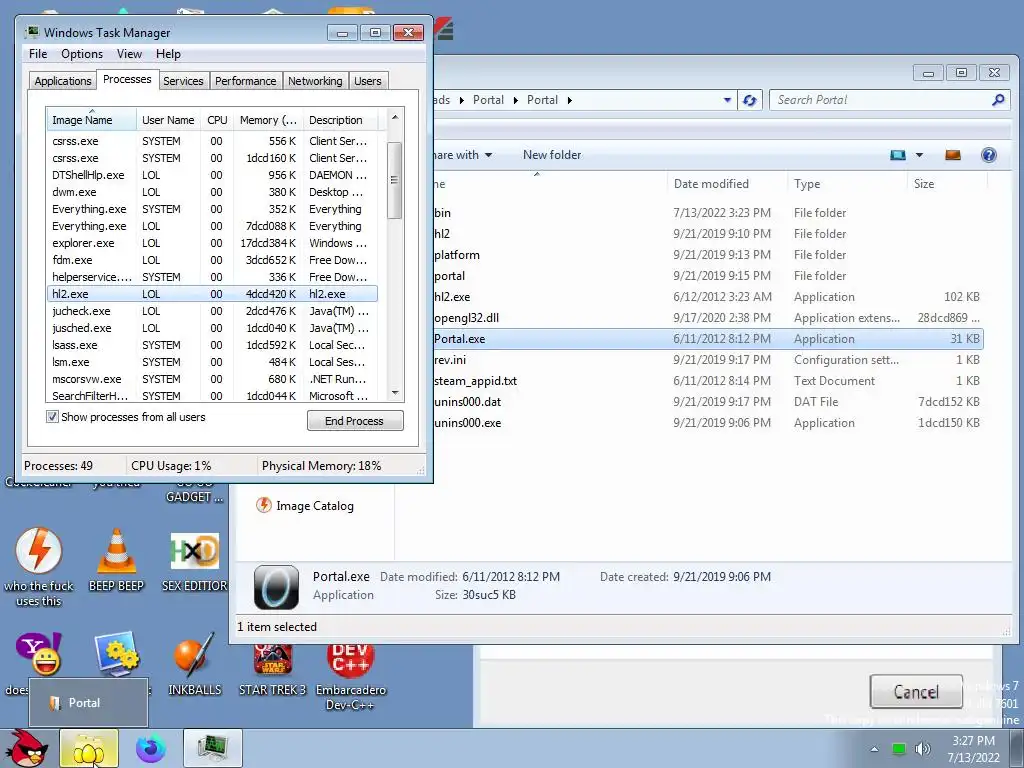This screenshot has width=1024, height=768.
Task: Click the Portal.exe preview thumbnail
Action: tap(276, 587)
